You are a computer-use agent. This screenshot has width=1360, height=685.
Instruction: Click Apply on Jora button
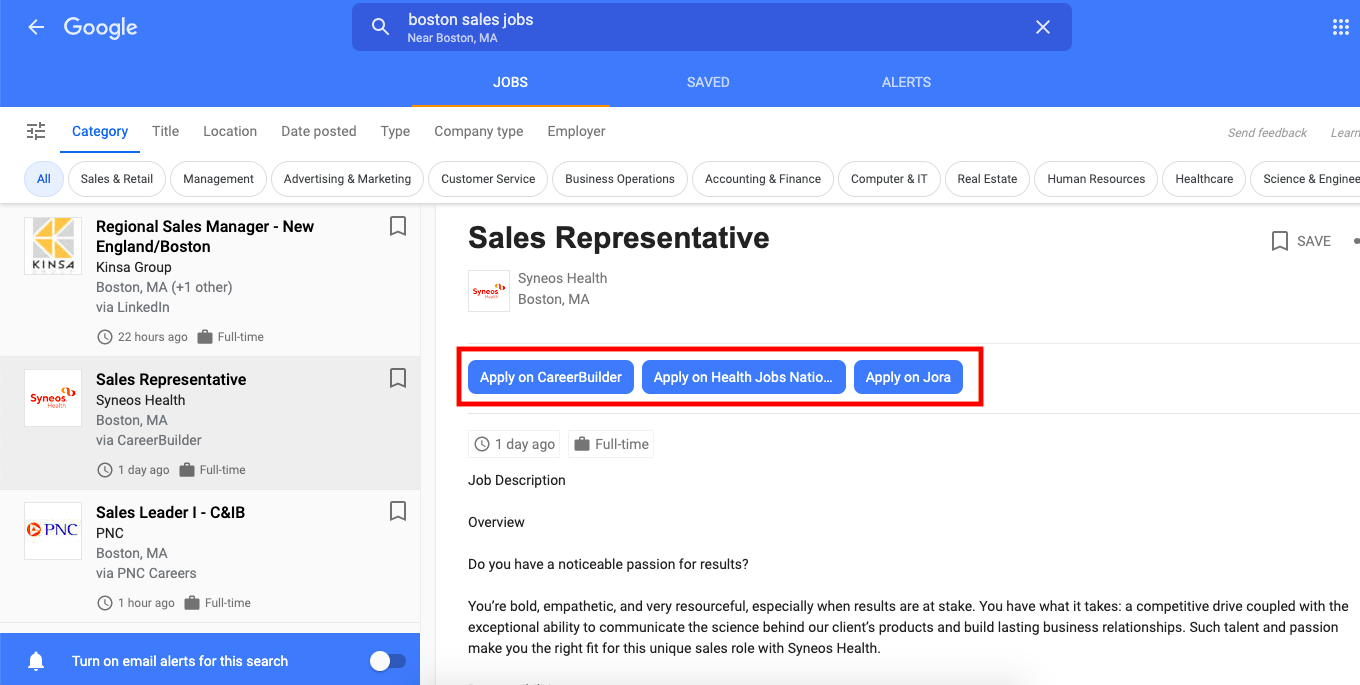[908, 377]
